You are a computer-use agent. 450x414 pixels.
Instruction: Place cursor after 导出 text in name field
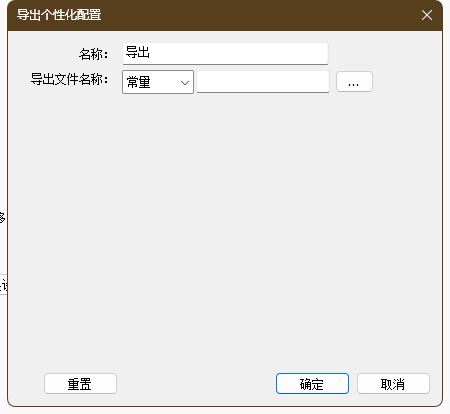coord(151,53)
